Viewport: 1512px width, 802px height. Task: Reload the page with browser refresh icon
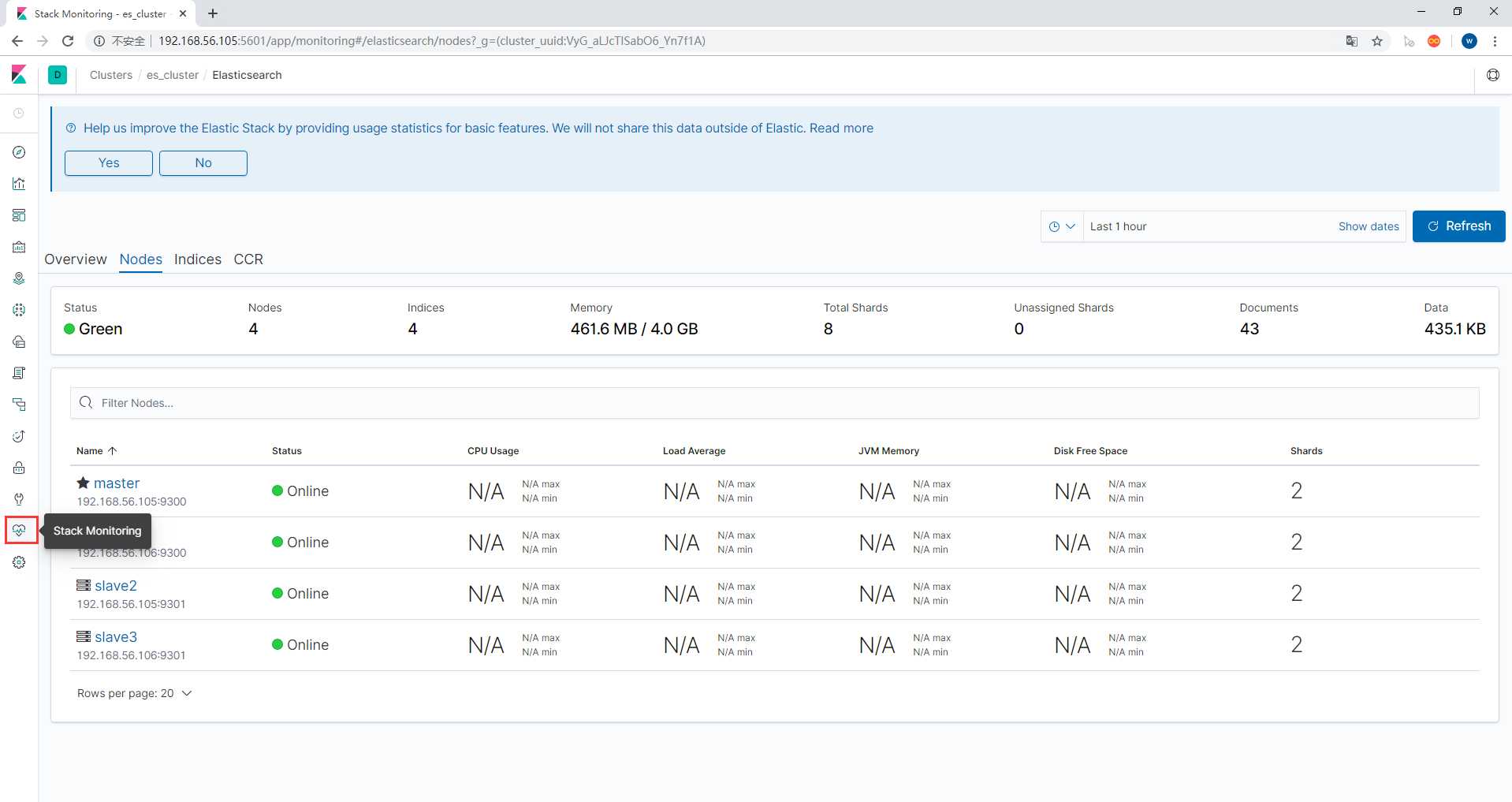pos(68,41)
